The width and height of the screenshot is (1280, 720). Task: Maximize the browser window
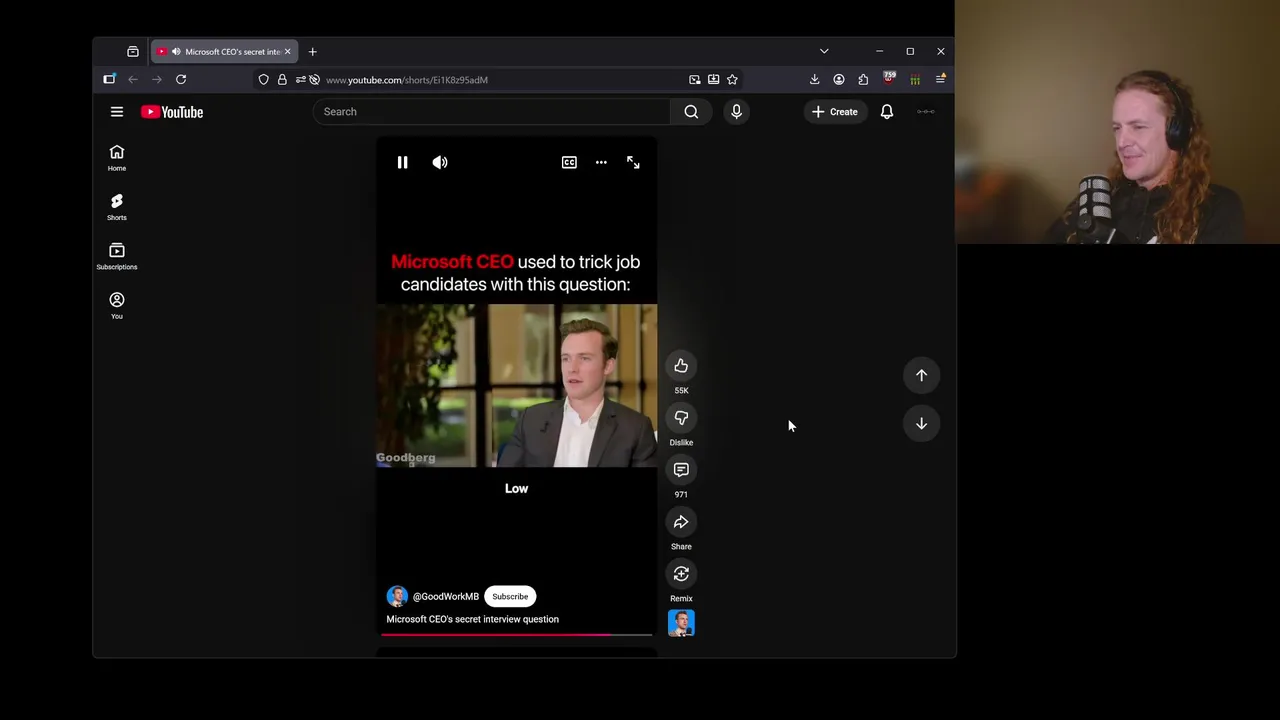click(910, 51)
